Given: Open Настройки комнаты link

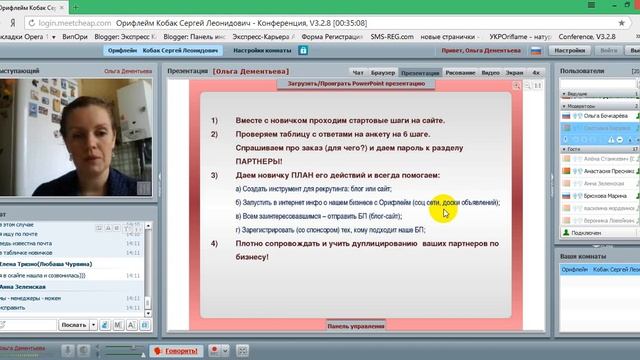Looking at the screenshot, I should click(262, 50).
